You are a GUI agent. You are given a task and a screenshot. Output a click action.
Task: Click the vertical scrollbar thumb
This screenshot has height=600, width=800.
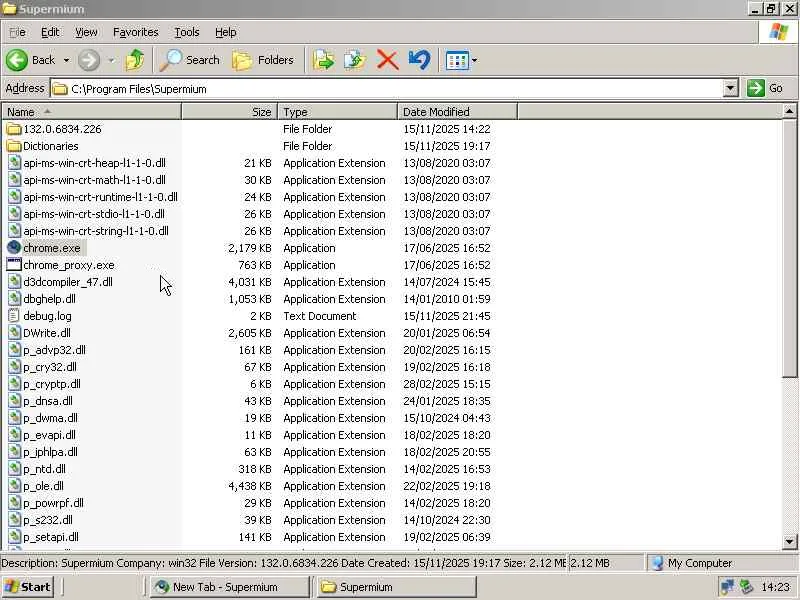pyautogui.click(x=789, y=248)
